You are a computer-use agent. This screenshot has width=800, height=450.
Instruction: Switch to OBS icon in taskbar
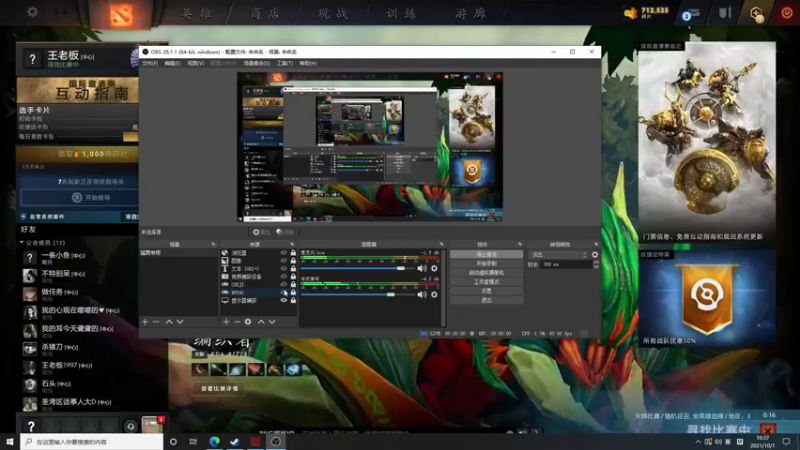coord(276,442)
